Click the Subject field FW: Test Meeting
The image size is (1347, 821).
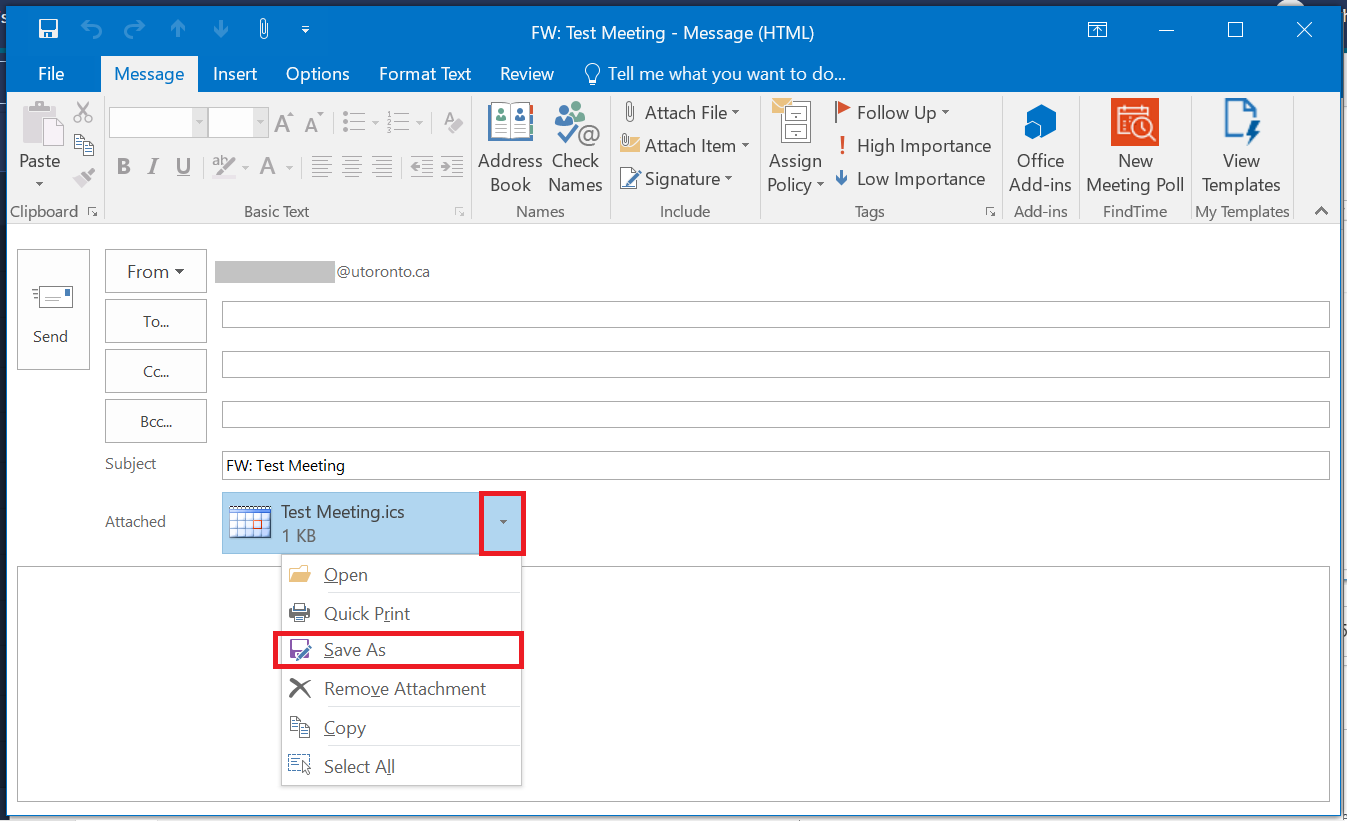pyautogui.click(x=775, y=465)
